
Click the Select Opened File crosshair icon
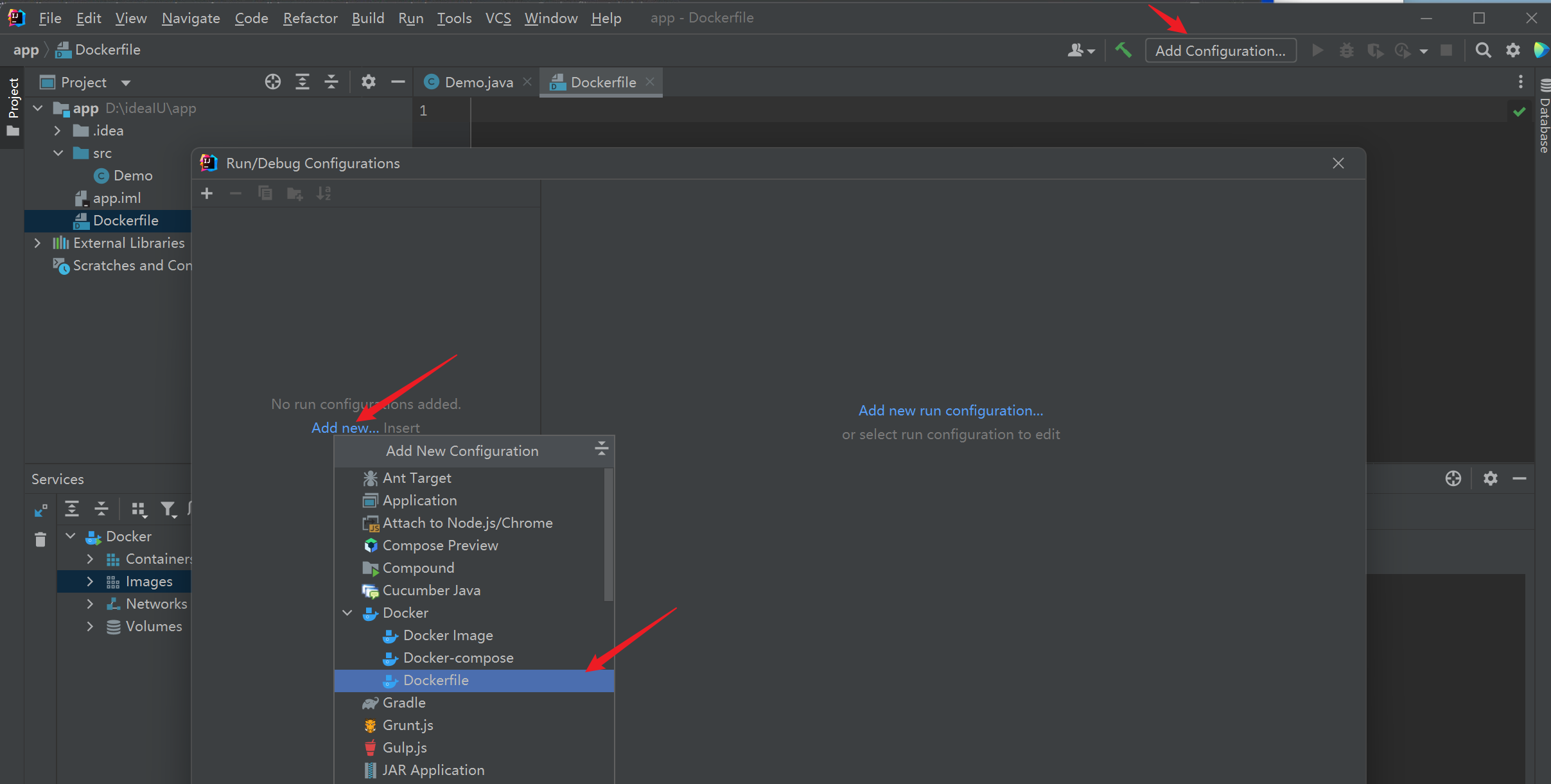coord(273,82)
